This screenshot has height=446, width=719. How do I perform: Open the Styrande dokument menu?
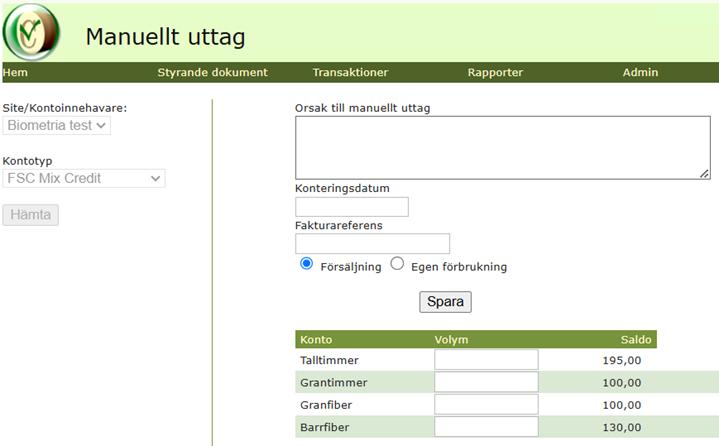[x=212, y=72]
